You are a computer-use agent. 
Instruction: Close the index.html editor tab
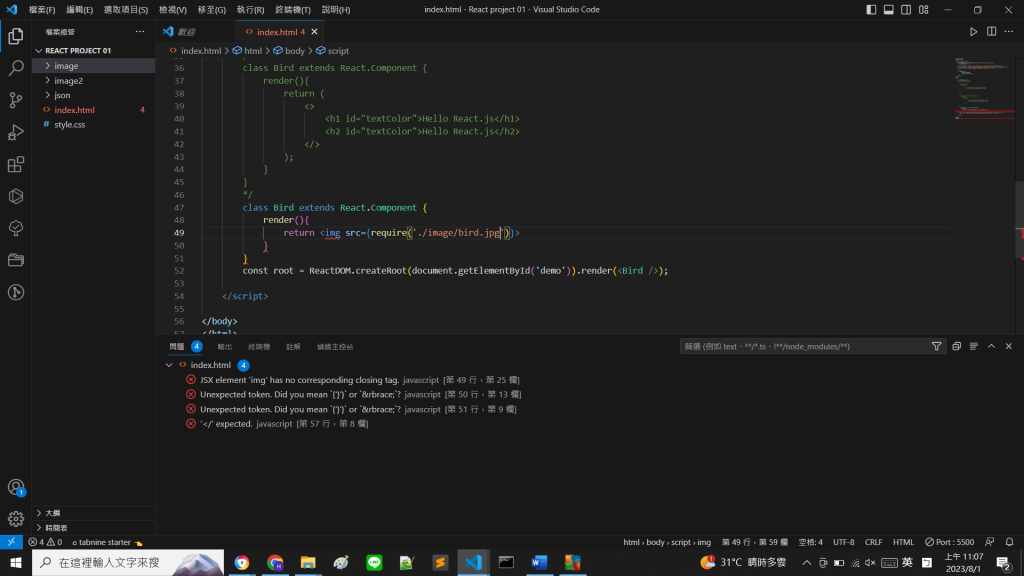(315, 31)
